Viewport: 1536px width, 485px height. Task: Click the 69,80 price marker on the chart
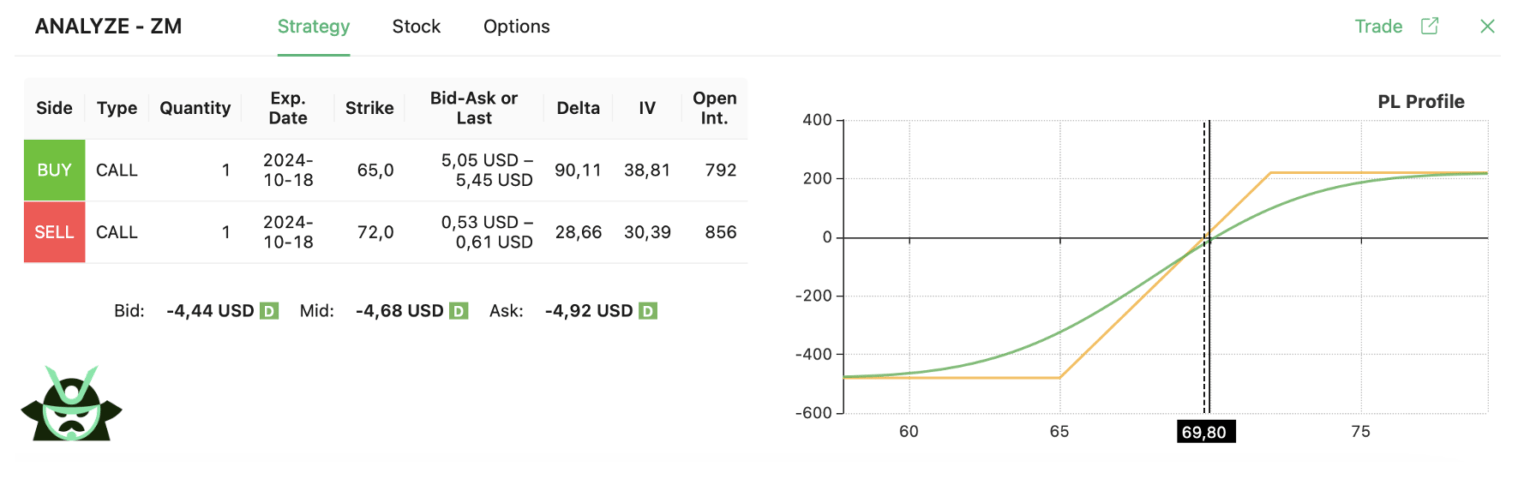[x=1206, y=432]
